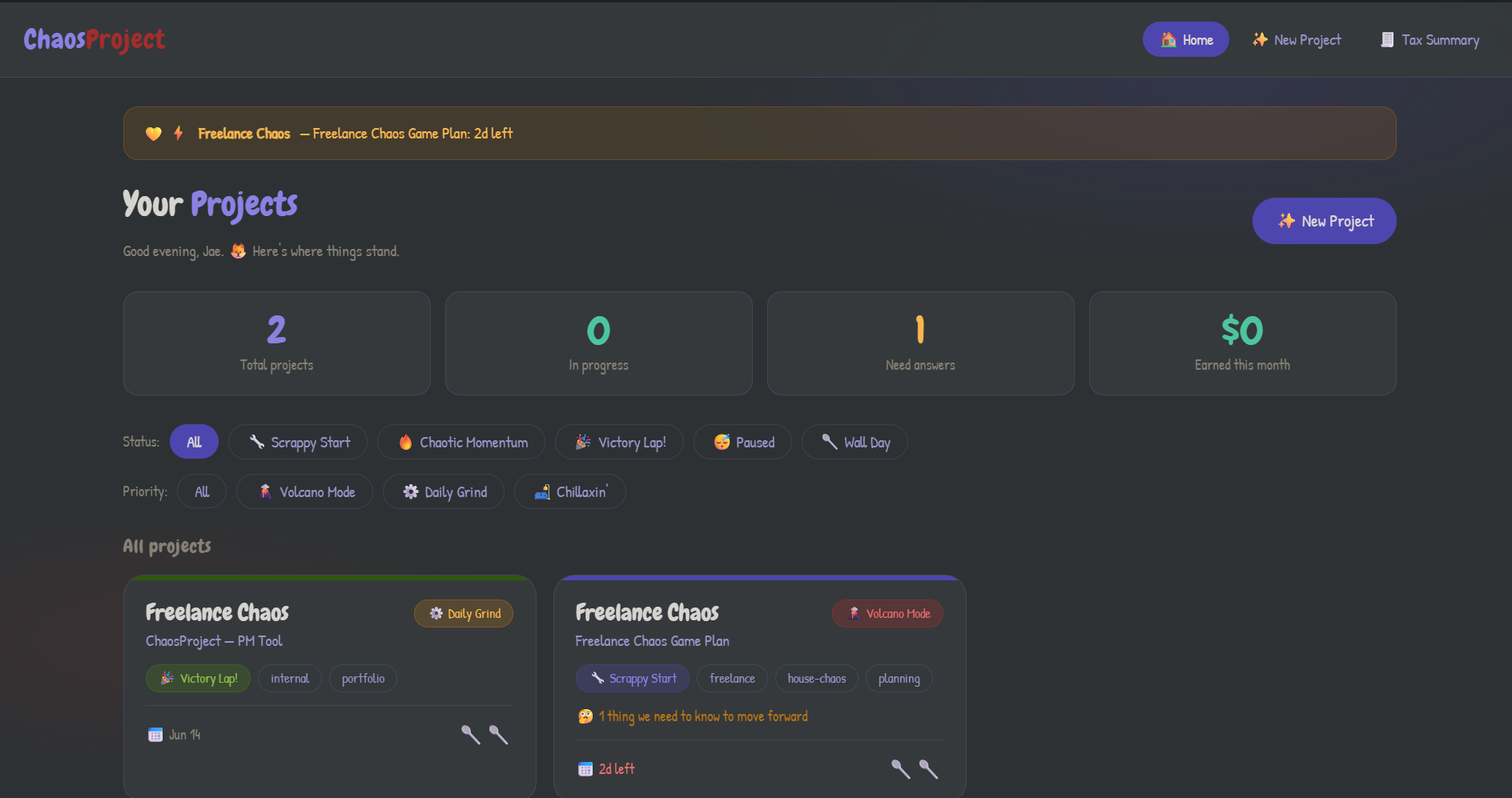Click the left spoon icon on PM Tool card
Image resolution: width=1512 pixels, height=798 pixels.
471,735
